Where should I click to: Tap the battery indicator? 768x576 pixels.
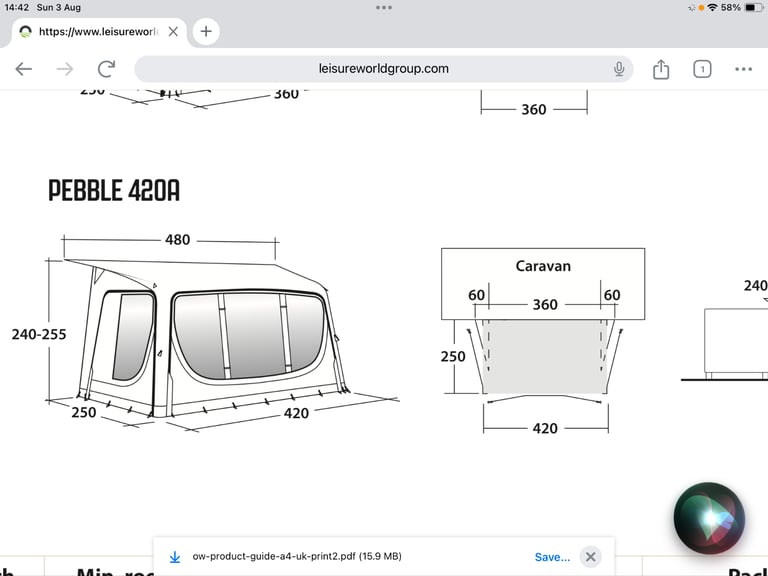(754, 7)
